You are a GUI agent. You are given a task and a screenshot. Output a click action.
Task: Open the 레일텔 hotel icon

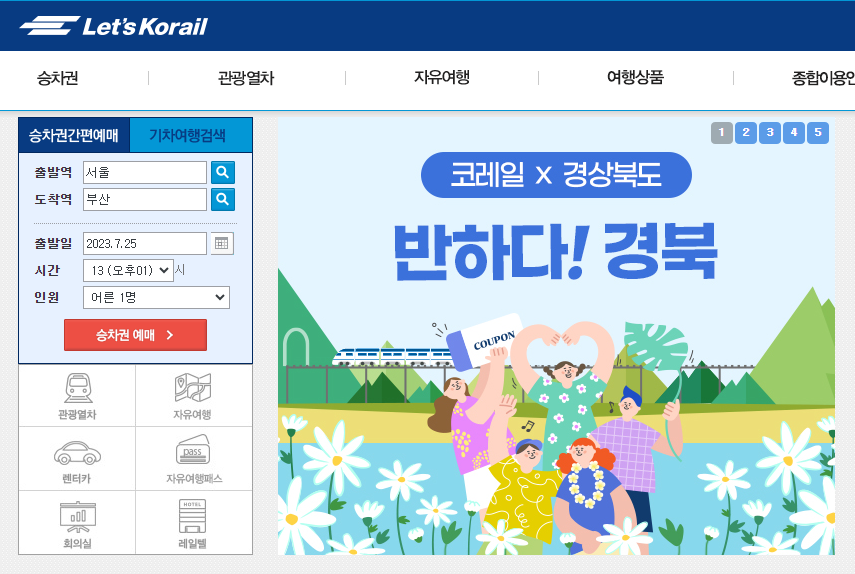click(193, 523)
